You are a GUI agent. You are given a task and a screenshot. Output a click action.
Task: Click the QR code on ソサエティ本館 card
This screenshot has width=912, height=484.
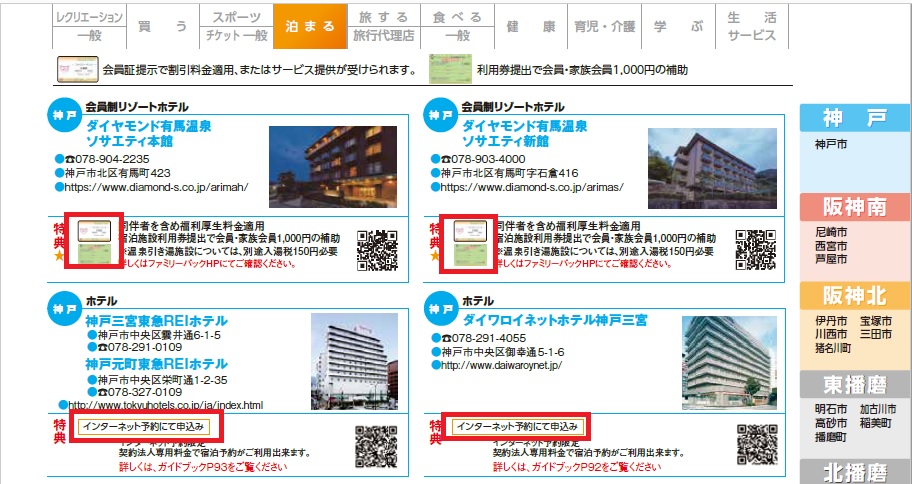[377, 251]
